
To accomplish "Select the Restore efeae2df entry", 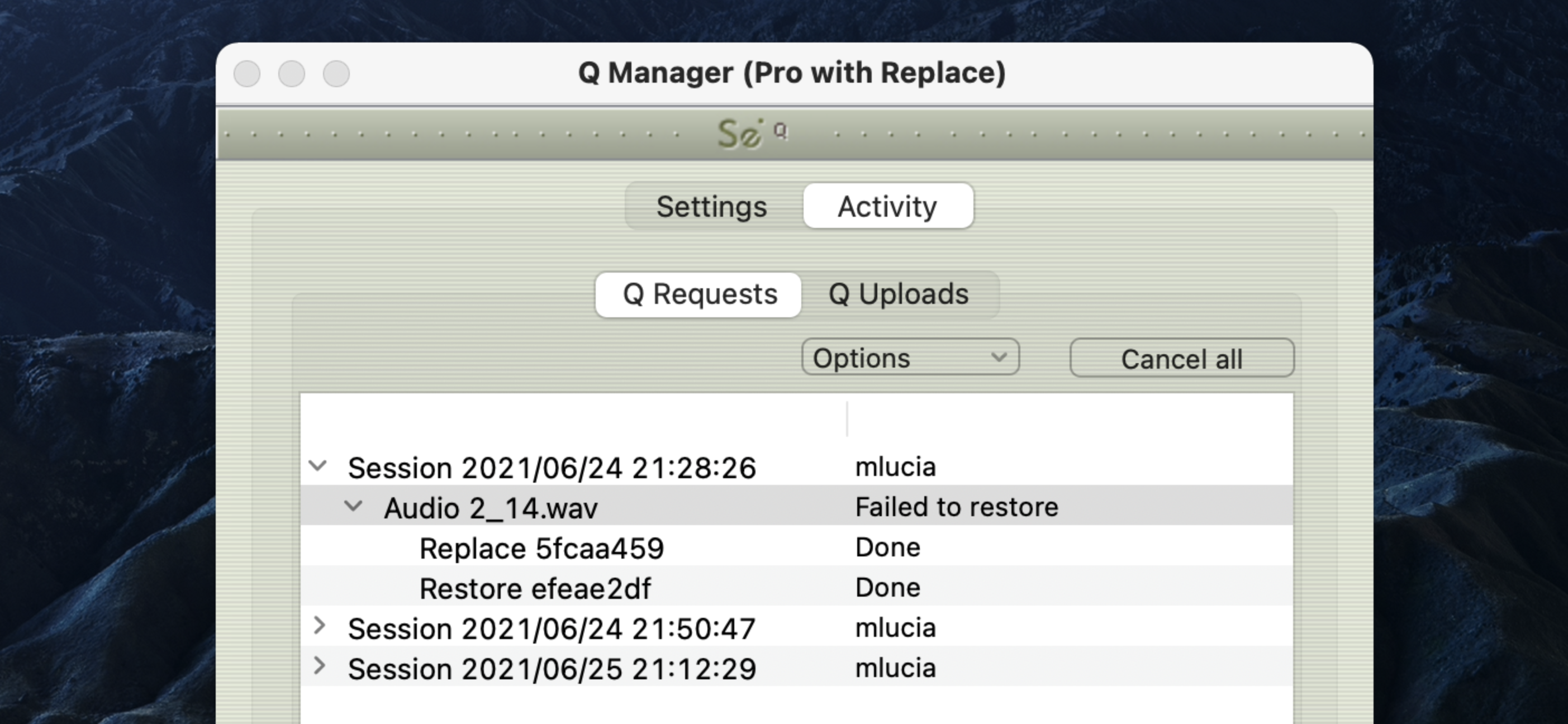I will click(534, 588).
